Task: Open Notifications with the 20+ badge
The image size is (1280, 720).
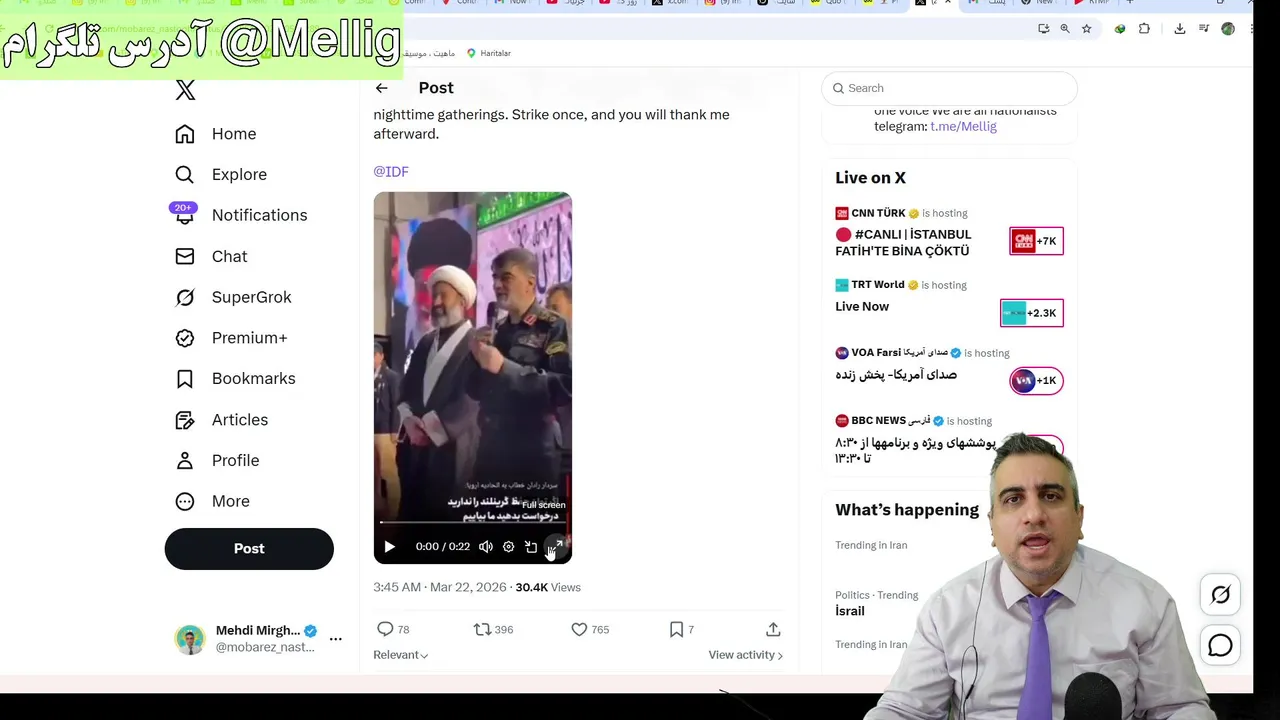Action: pyautogui.click(x=241, y=215)
